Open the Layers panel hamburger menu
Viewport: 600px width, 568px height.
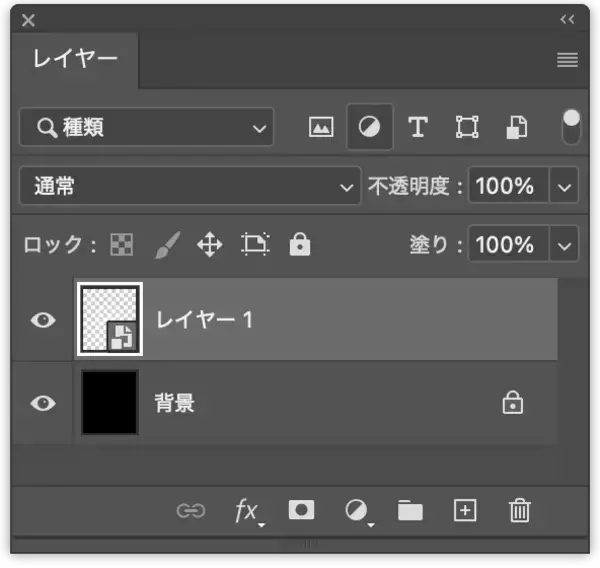[x=567, y=60]
